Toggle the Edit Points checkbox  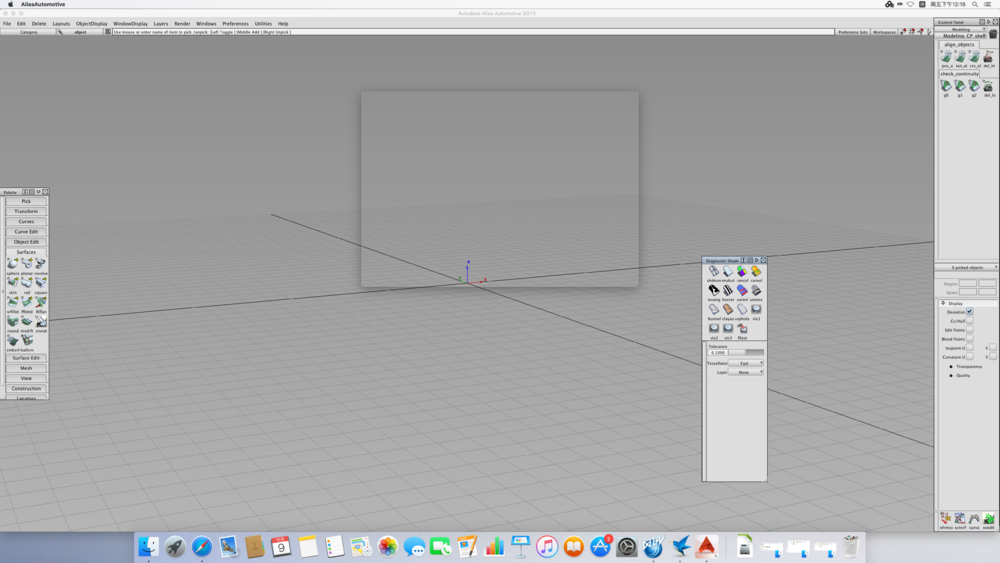(969, 330)
